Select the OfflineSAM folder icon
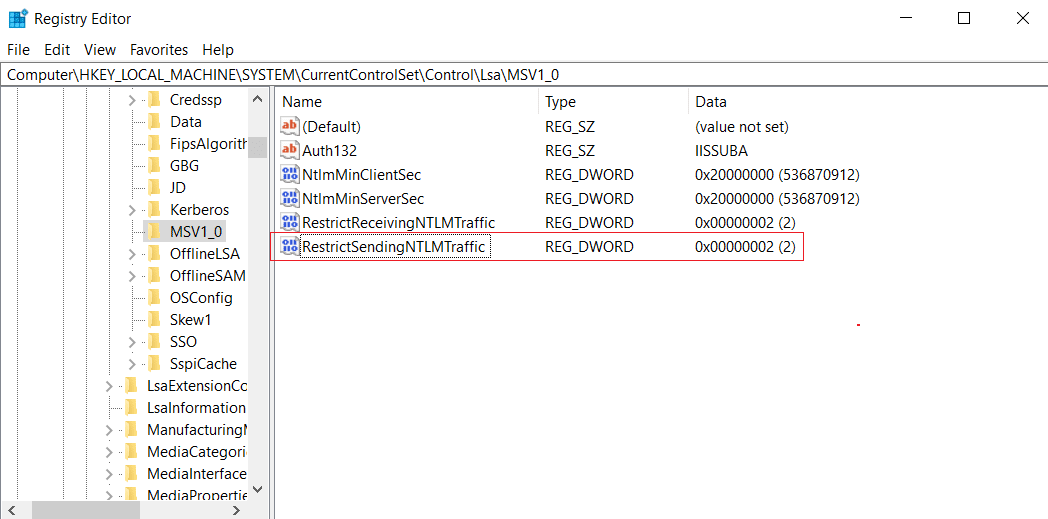This screenshot has width=1048, height=519. coord(154,276)
